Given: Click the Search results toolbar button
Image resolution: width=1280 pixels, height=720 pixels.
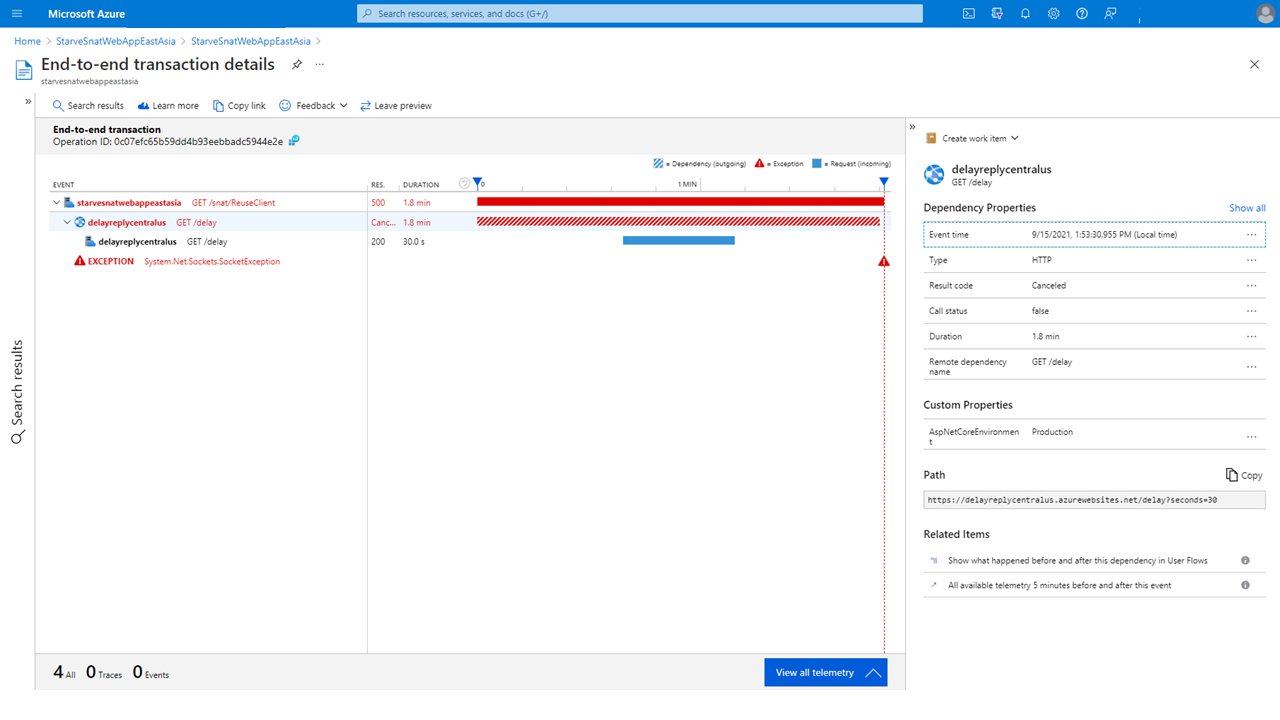Looking at the screenshot, I should 88,106.
